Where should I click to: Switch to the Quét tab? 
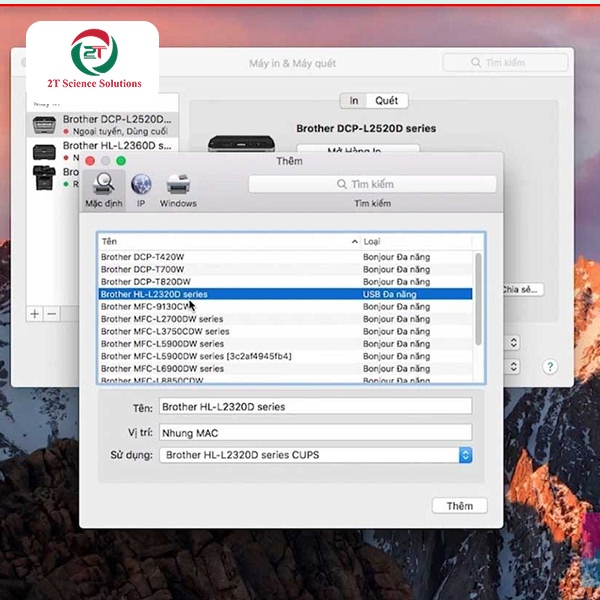[x=386, y=101]
